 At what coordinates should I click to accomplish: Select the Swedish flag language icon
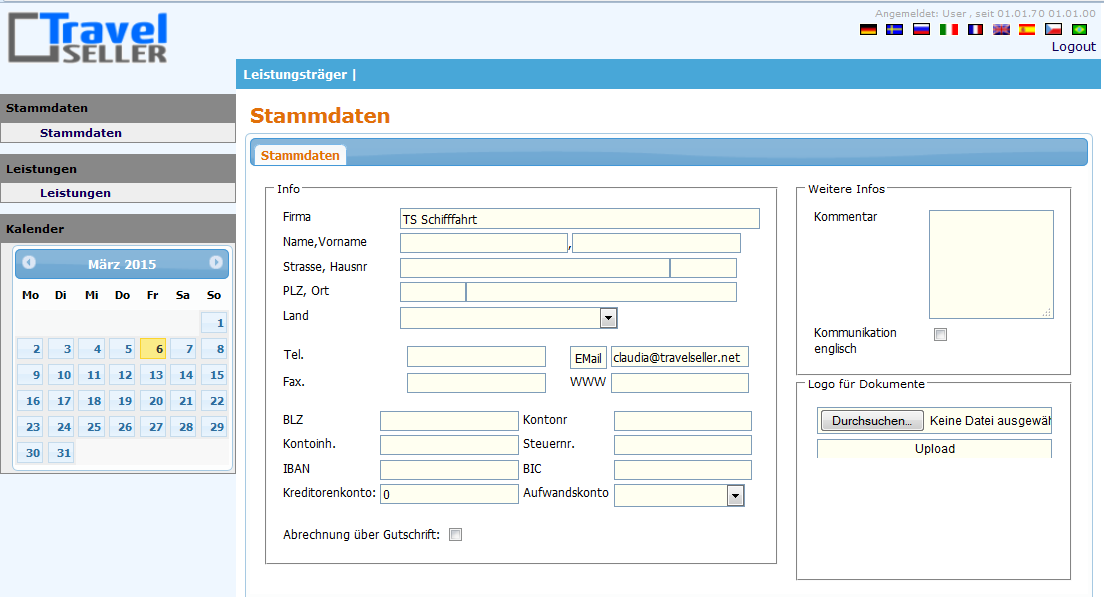(x=895, y=30)
